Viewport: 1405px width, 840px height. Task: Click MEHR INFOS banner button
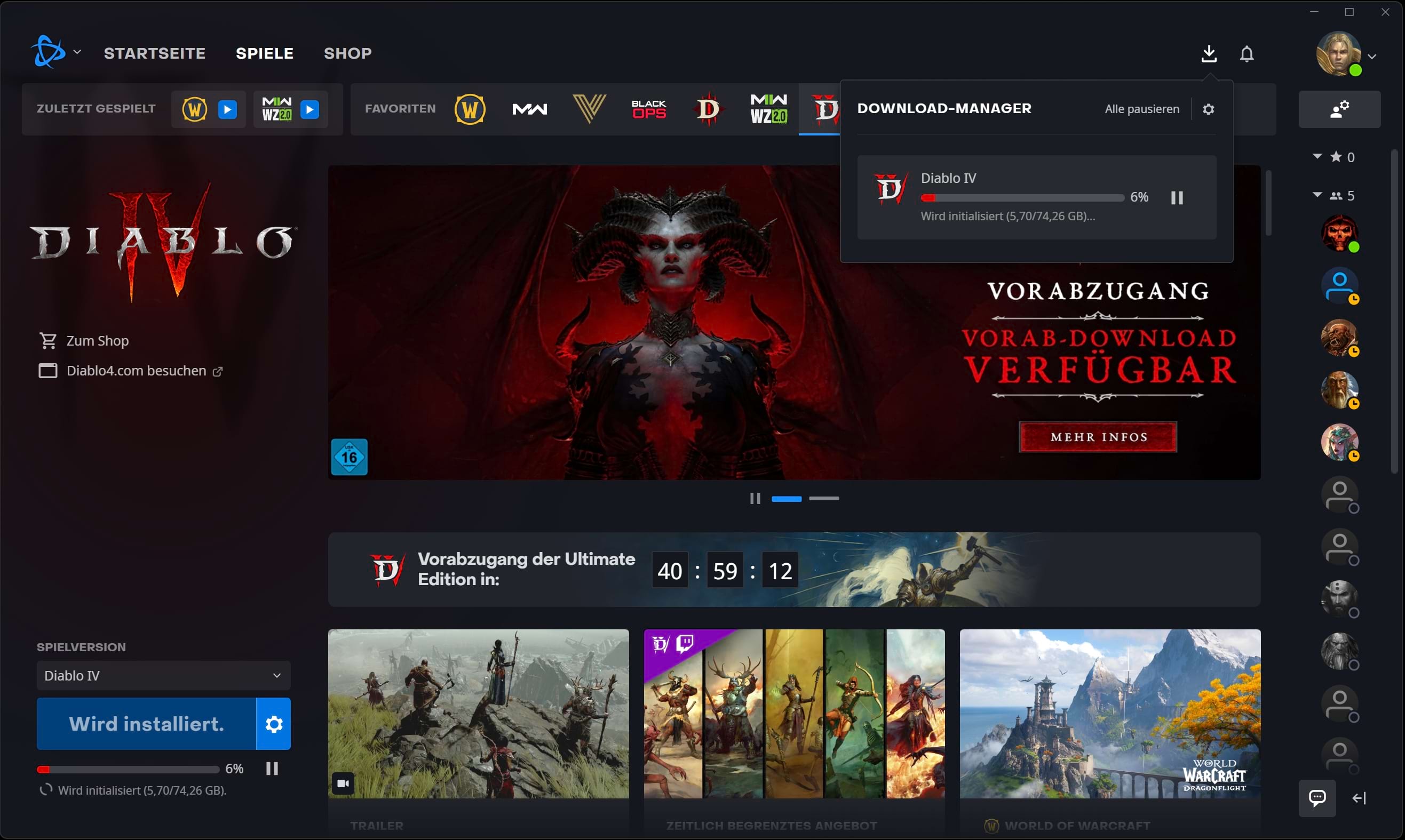pyautogui.click(x=1098, y=437)
